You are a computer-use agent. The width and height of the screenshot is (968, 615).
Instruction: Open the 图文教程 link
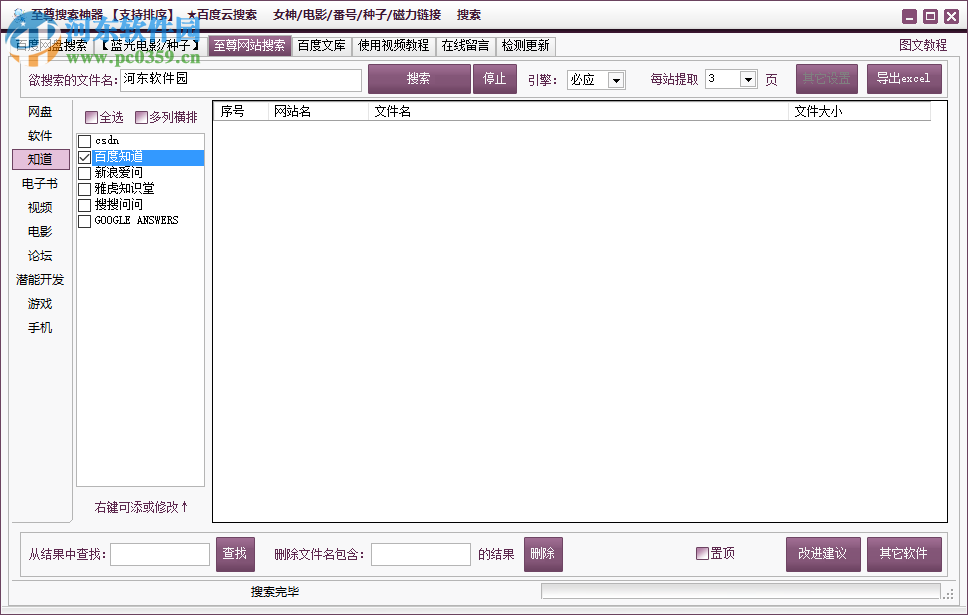click(x=922, y=45)
